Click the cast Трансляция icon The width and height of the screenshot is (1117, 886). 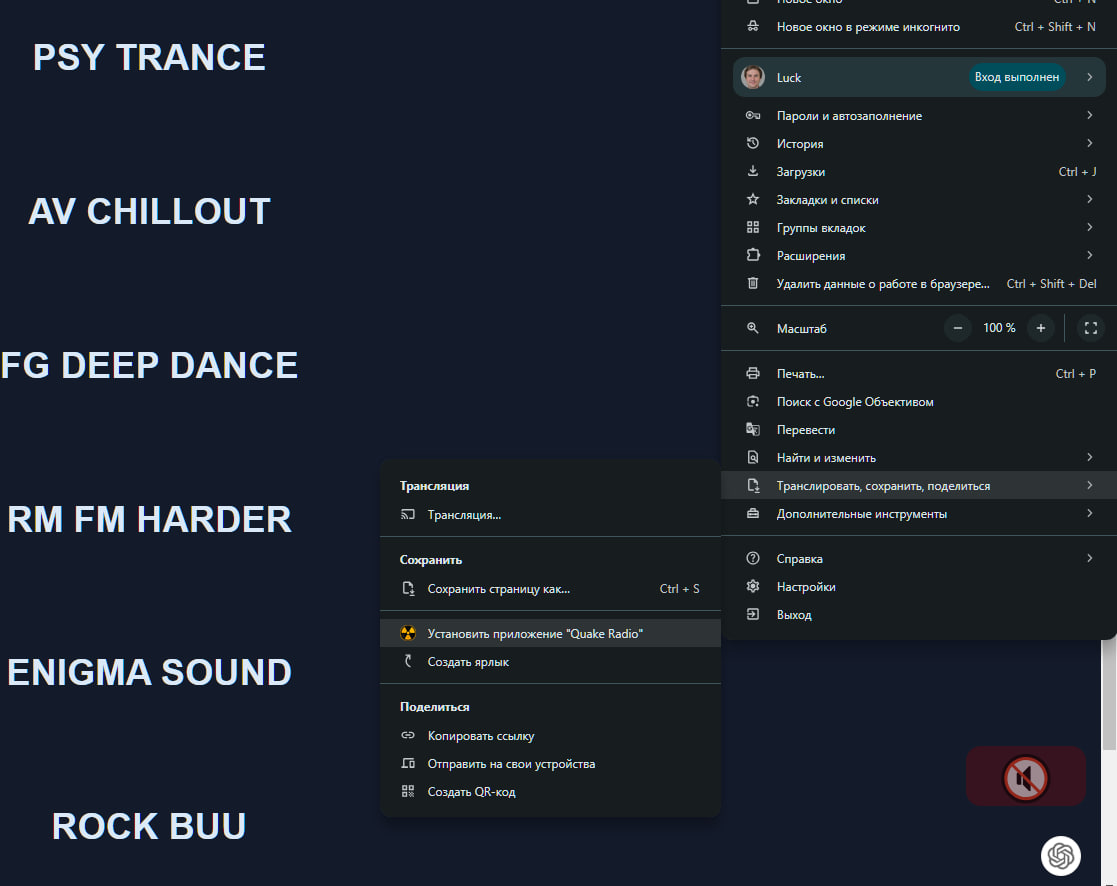[x=408, y=514]
